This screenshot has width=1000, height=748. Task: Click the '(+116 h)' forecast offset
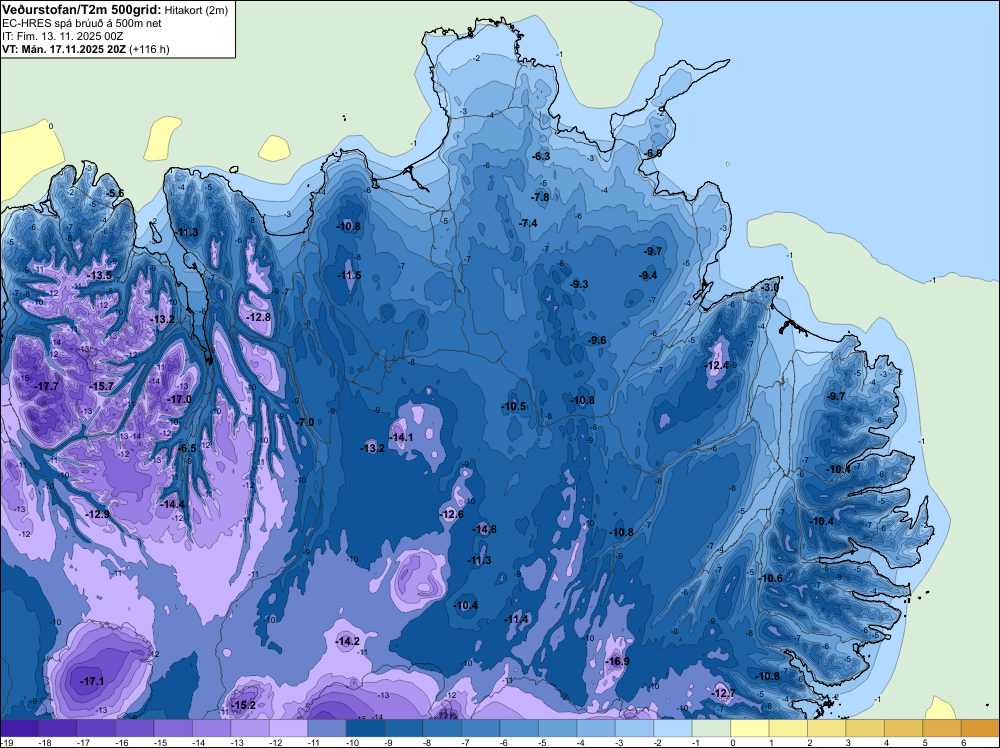click(149, 49)
